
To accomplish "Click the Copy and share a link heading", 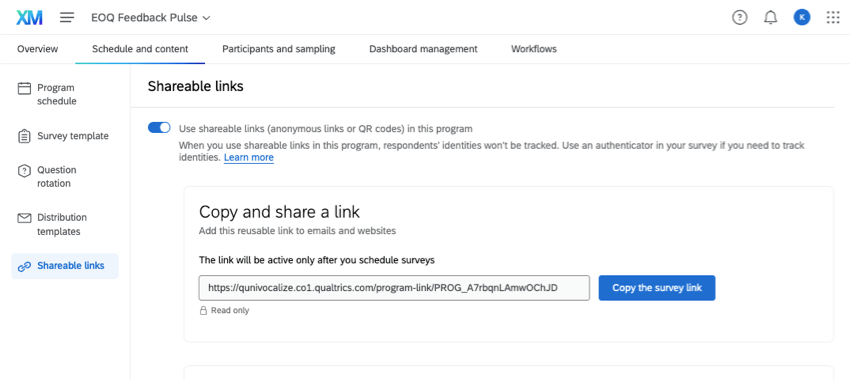I will coord(280,211).
